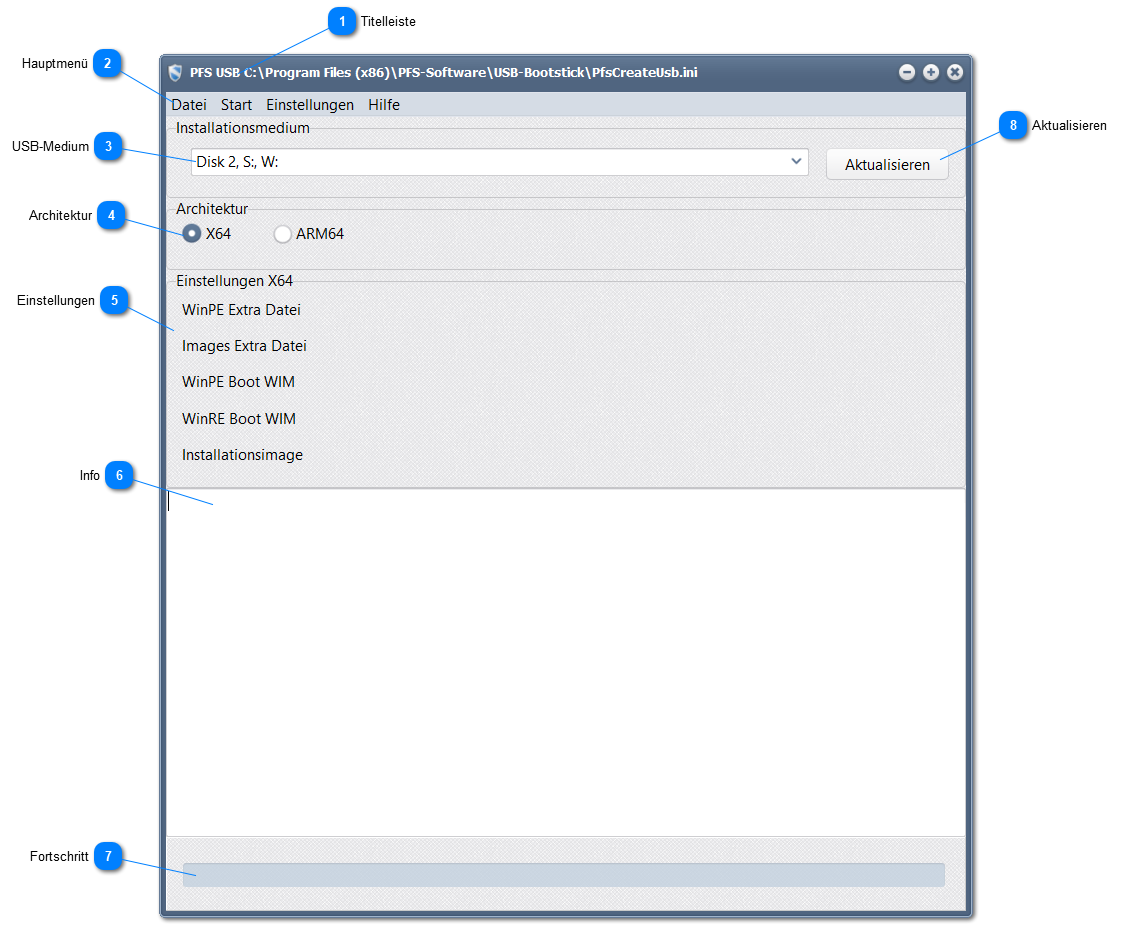Viewport: 1123px width, 927px height.
Task: Open the Einstellungen menu
Action: click(309, 105)
